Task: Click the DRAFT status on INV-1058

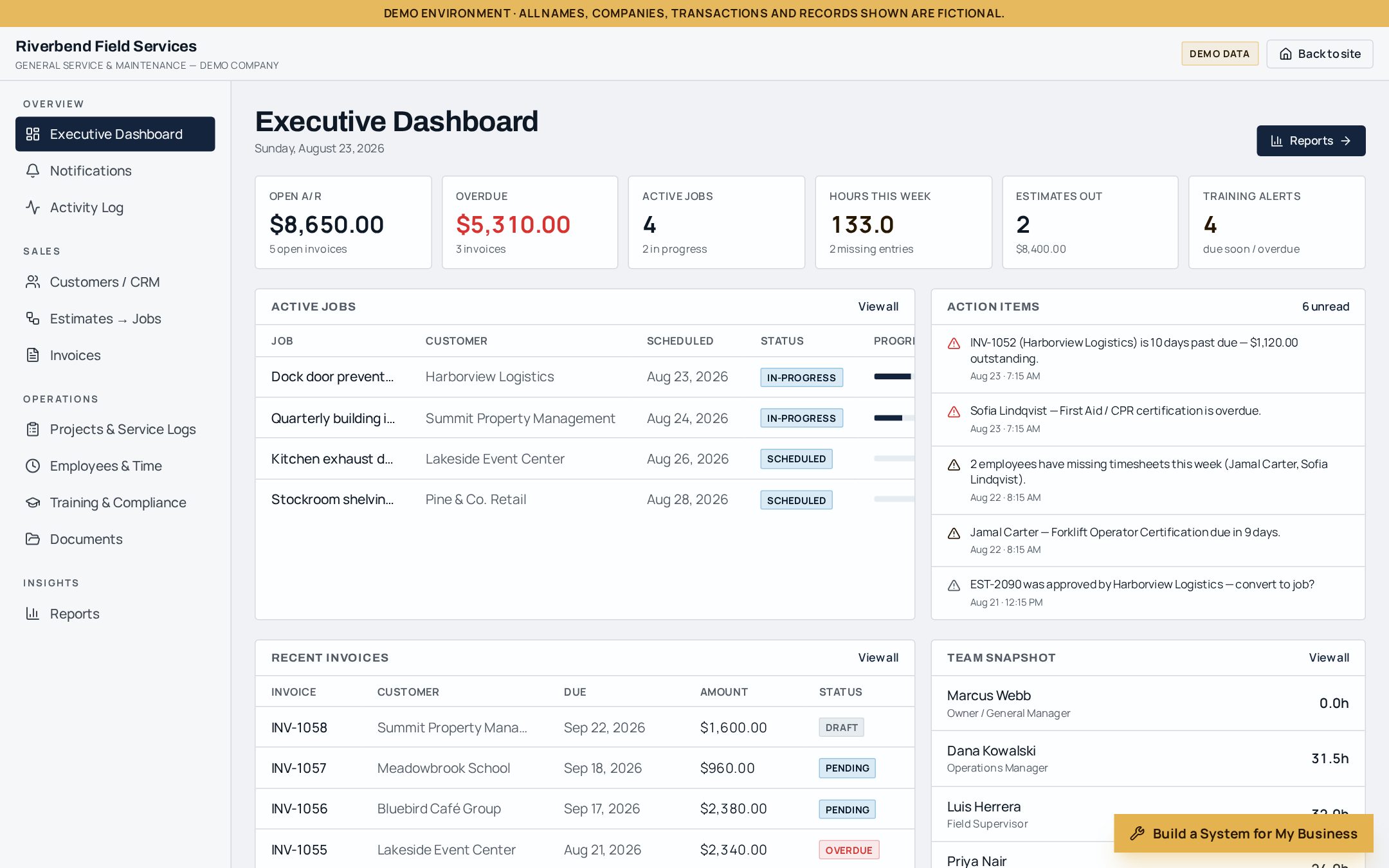Action: point(841,727)
